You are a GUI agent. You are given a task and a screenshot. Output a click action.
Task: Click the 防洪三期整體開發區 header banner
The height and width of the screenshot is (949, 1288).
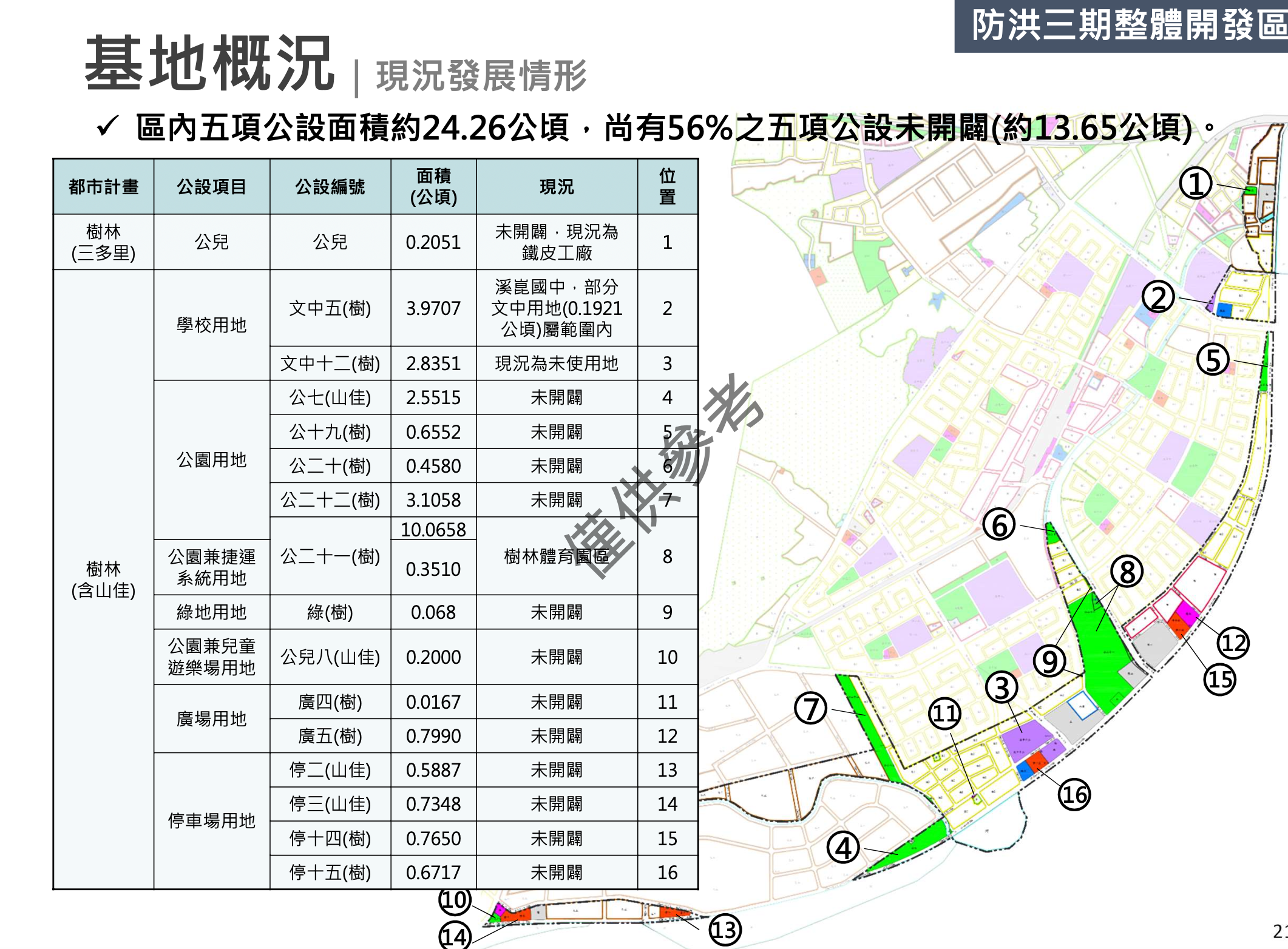tap(1122, 25)
